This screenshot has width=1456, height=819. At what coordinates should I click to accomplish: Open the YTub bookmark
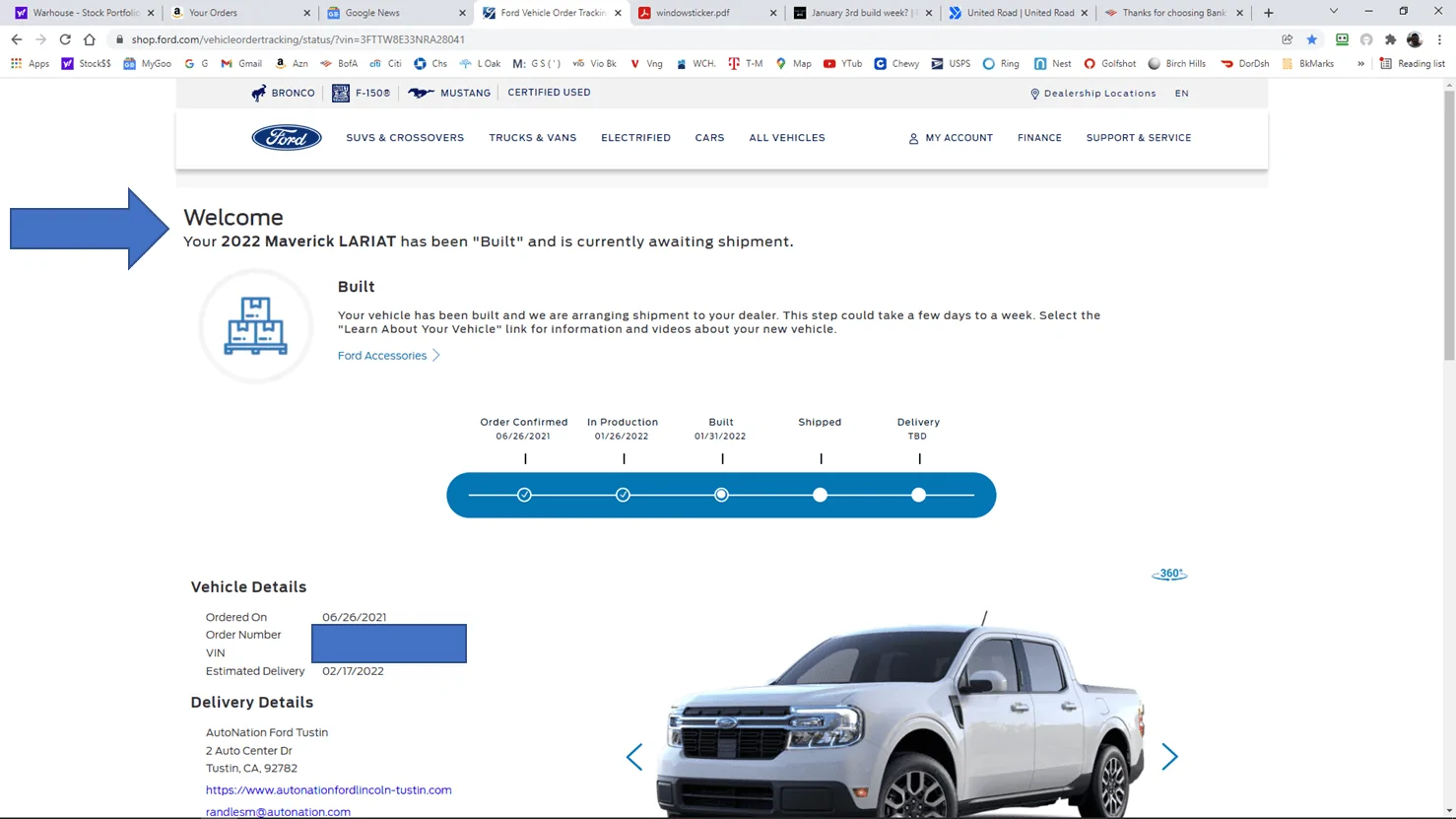[842, 63]
